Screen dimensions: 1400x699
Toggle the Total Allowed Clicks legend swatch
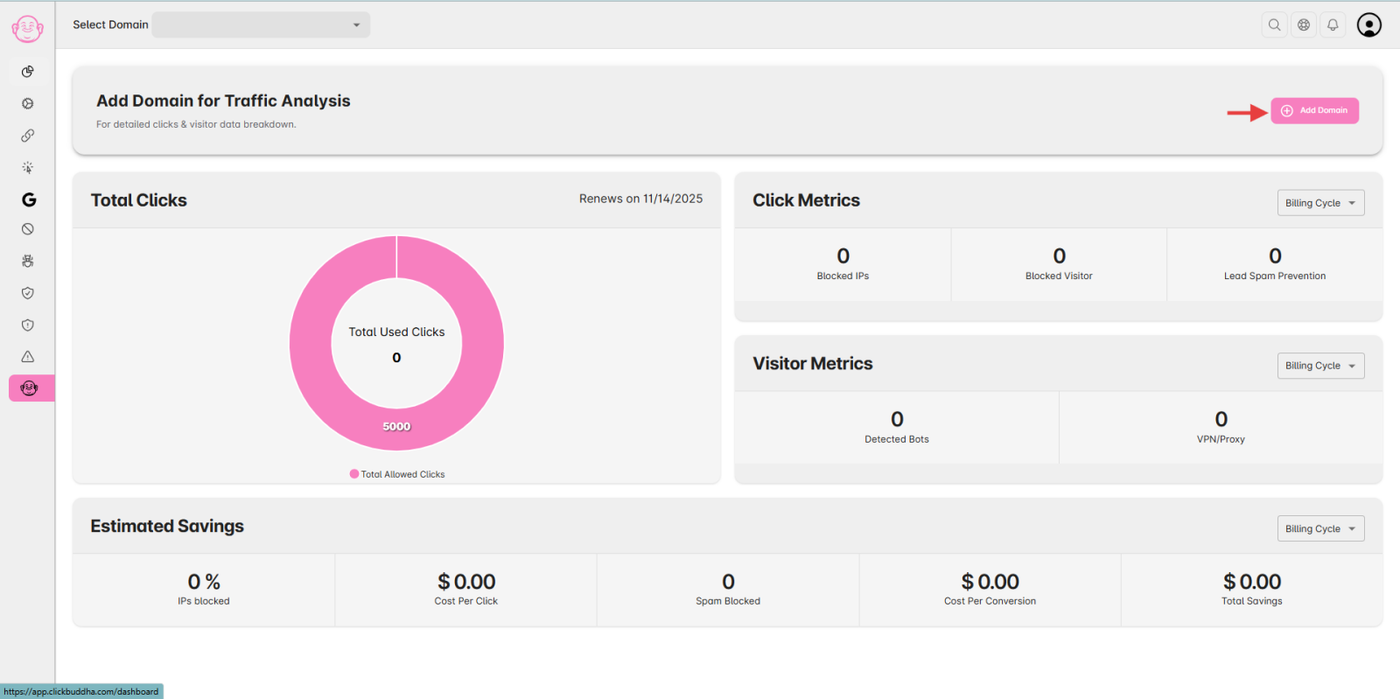pyautogui.click(x=354, y=474)
